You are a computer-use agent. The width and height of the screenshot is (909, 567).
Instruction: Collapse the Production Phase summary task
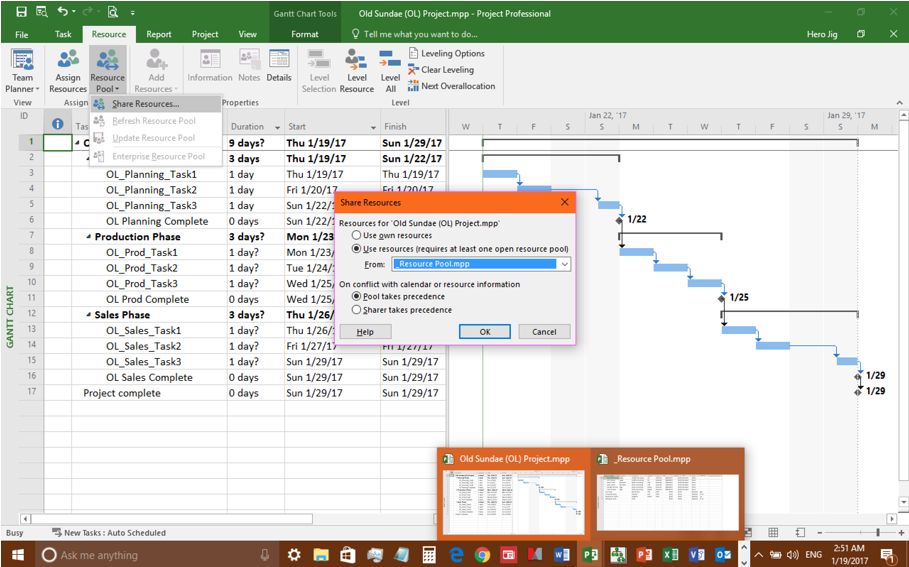coord(89,237)
